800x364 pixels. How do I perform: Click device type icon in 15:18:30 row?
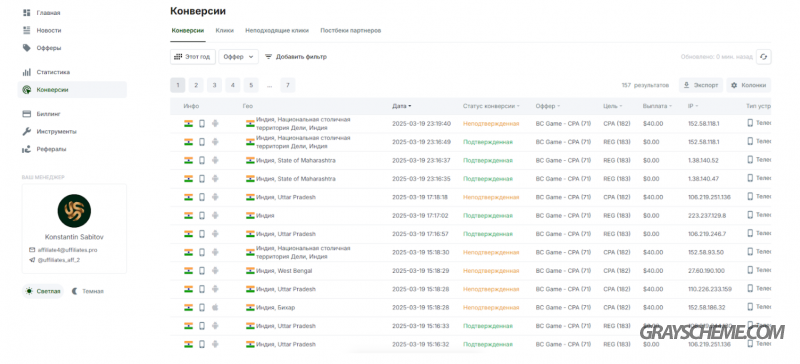click(751, 251)
